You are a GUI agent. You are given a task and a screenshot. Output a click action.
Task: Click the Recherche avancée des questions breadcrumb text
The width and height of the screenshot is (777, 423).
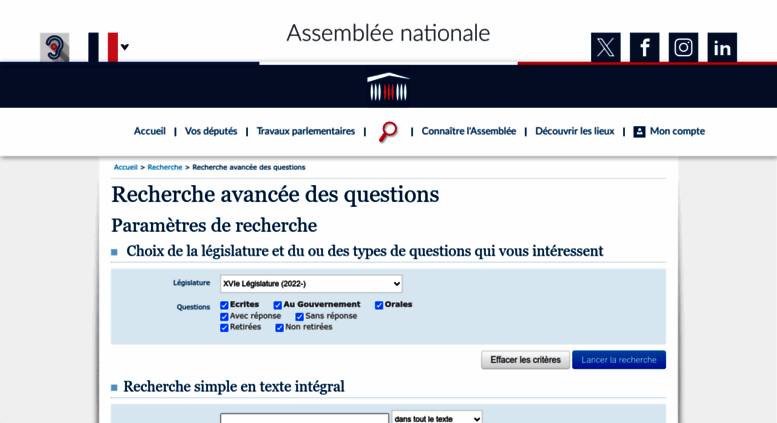click(249, 167)
